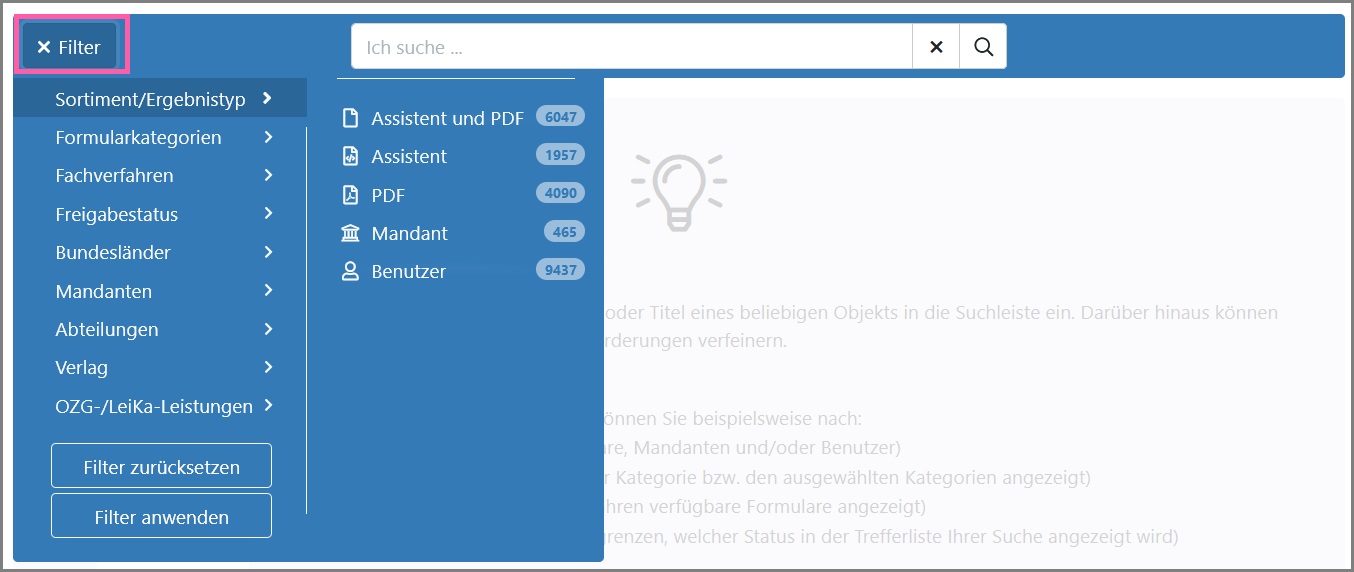Click the 4090 count badge
The image size is (1354, 572).
click(560, 193)
